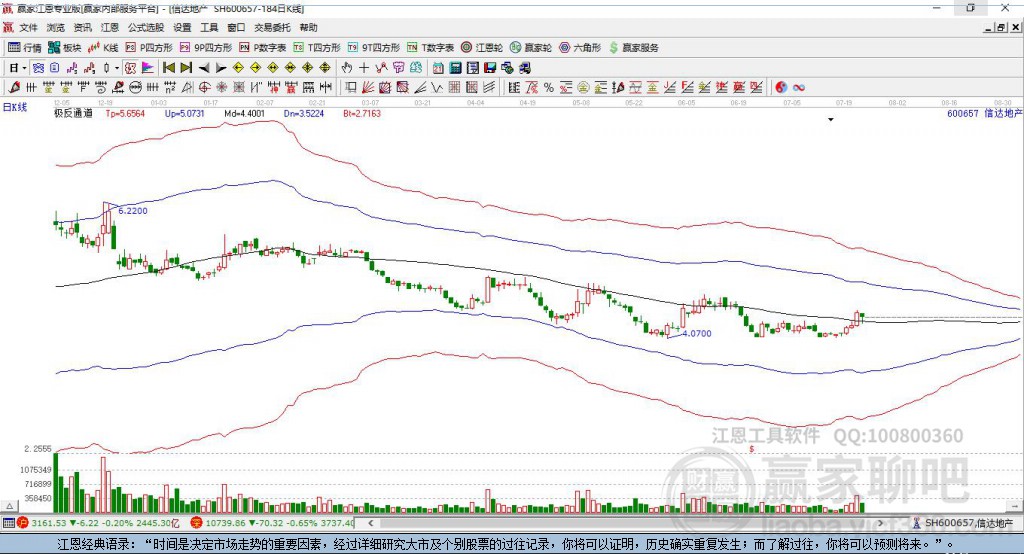Open the 交易委托 menu
The width and height of the screenshot is (1024, 554).
pyautogui.click(x=272, y=27)
